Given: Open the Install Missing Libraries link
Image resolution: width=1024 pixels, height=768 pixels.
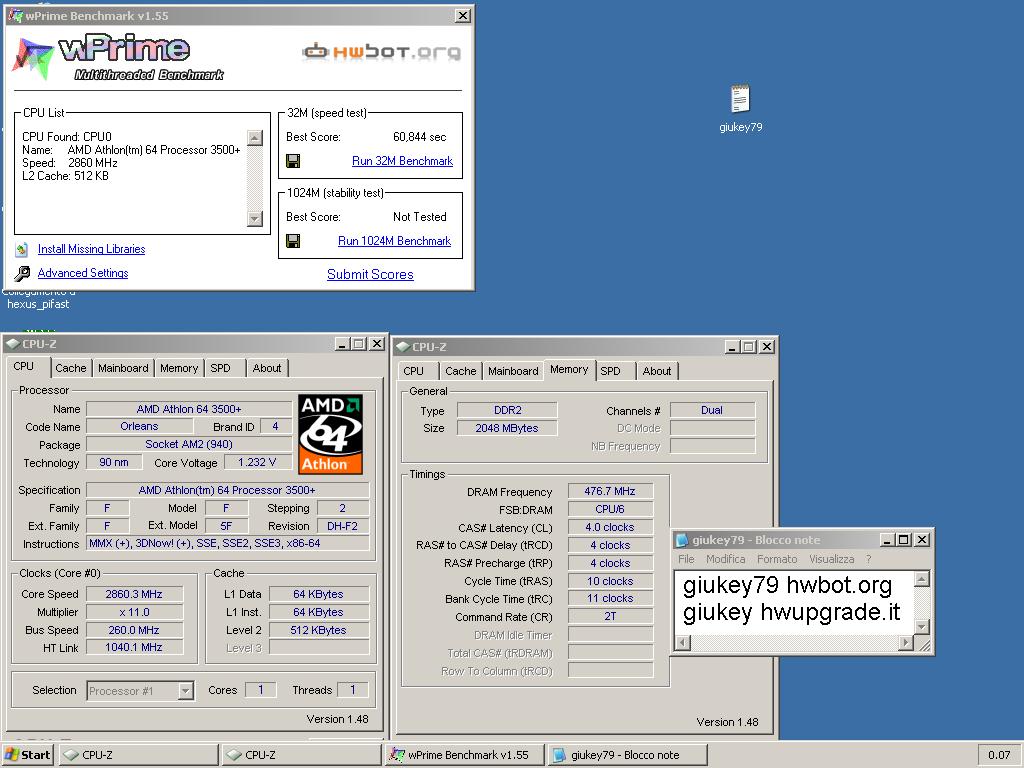Looking at the screenshot, I should tap(91, 249).
